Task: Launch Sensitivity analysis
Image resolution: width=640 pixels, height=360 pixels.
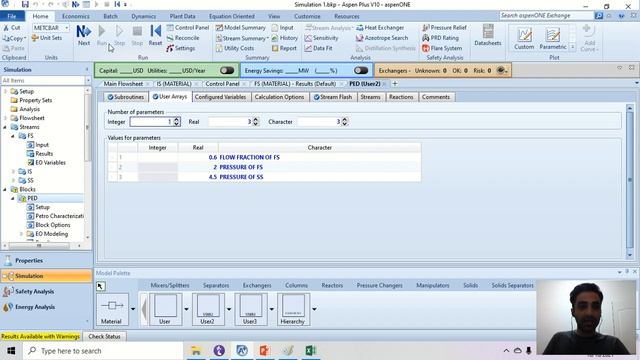Action: (x=322, y=38)
